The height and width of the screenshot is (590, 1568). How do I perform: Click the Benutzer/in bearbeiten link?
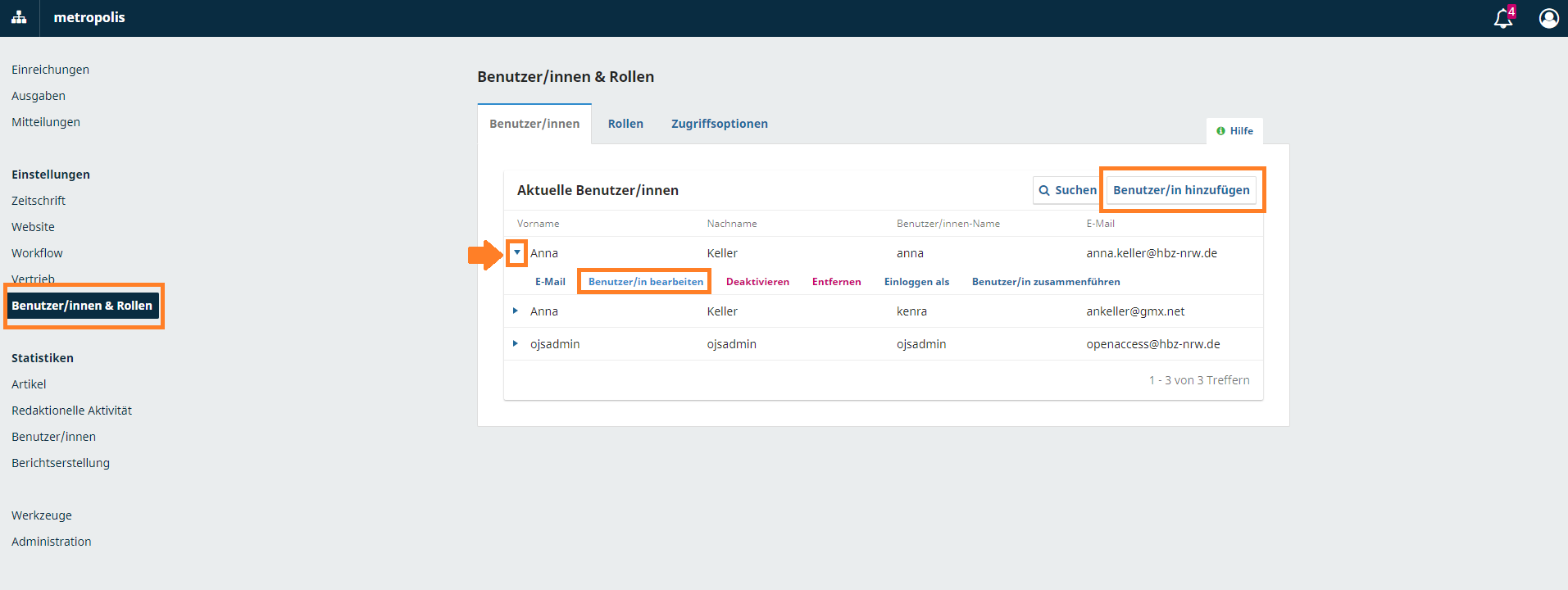[x=645, y=282]
